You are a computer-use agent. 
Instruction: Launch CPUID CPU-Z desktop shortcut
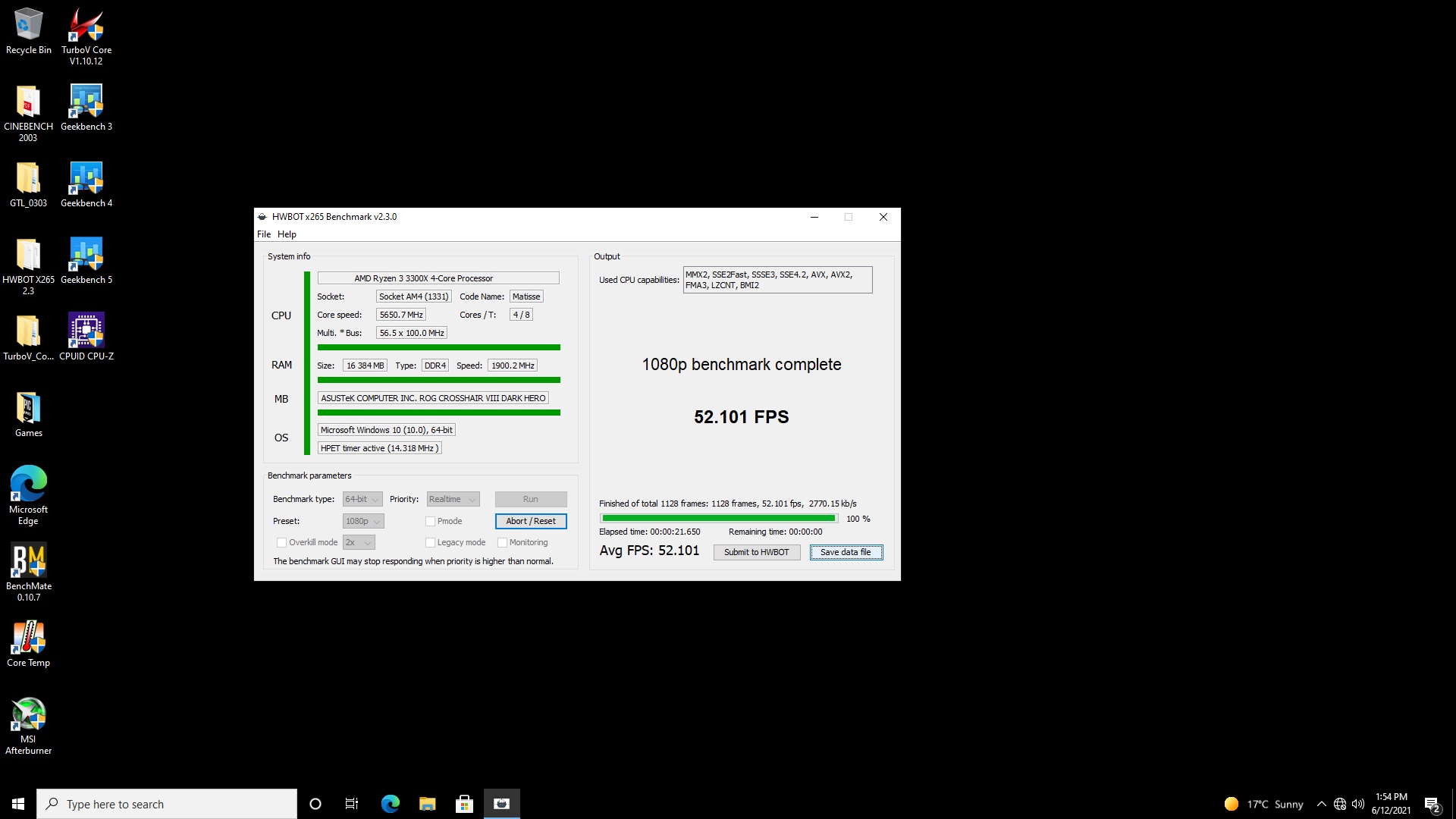coord(86,337)
